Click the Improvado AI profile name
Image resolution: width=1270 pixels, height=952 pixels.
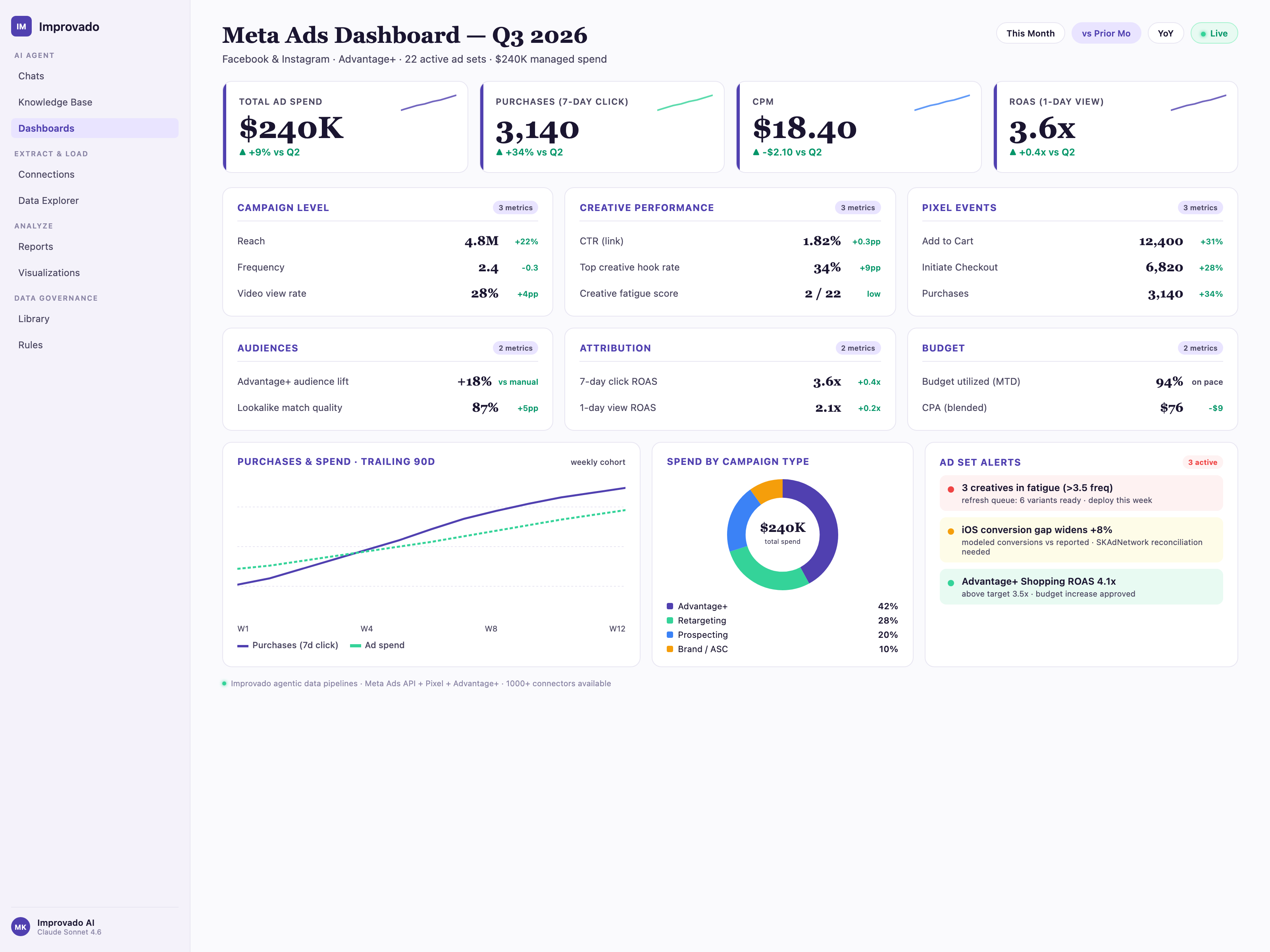tap(66, 923)
